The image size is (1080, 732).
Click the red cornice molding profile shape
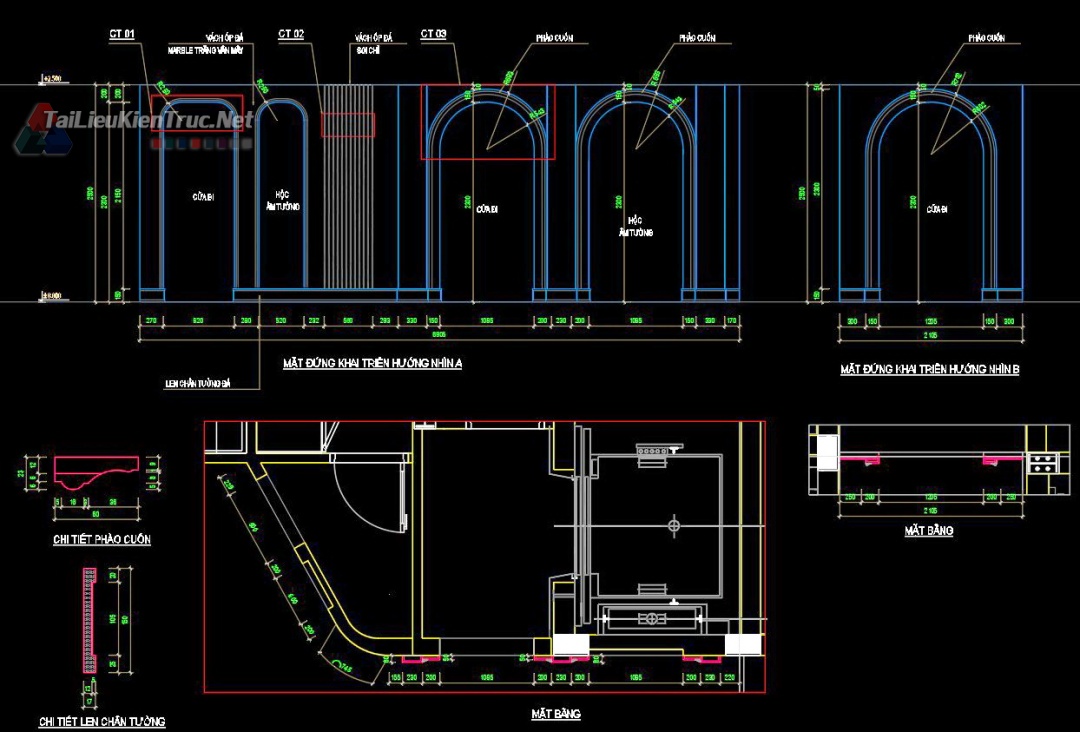[x=97, y=471]
